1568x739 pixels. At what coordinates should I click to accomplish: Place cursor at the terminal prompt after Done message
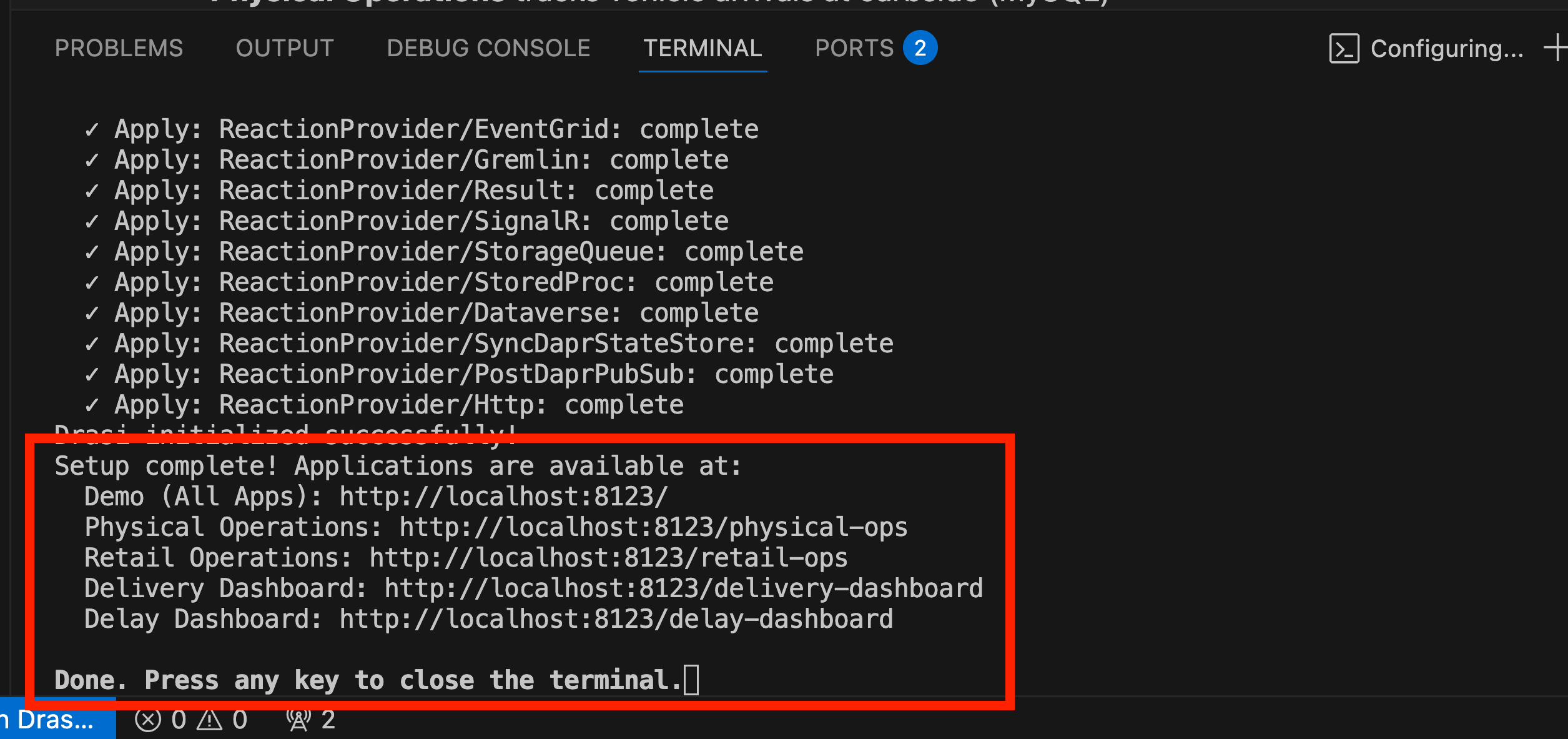pyautogui.click(x=692, y=680)
